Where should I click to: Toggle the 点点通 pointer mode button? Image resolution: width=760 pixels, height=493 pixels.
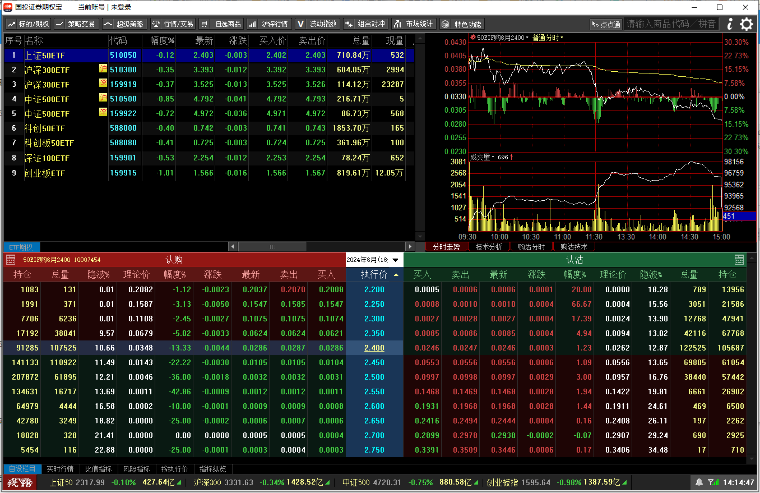(x=605, y=24)
